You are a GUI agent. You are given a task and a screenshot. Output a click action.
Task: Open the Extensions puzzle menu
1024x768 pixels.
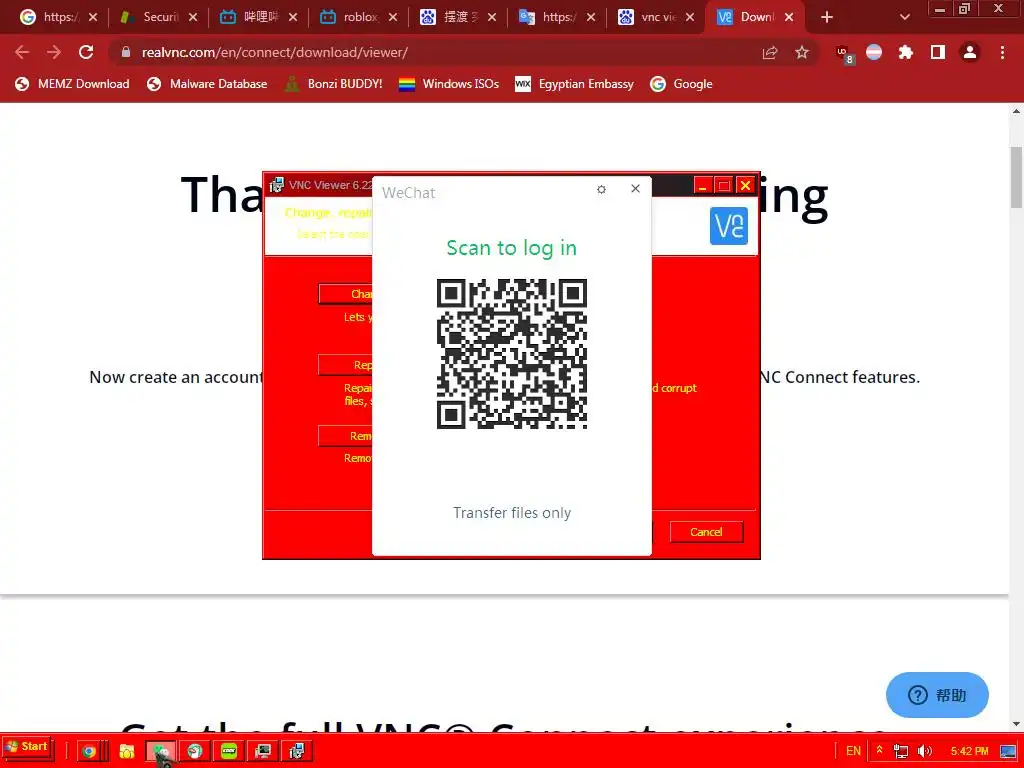pyautogui.click(x=906, y=52)
